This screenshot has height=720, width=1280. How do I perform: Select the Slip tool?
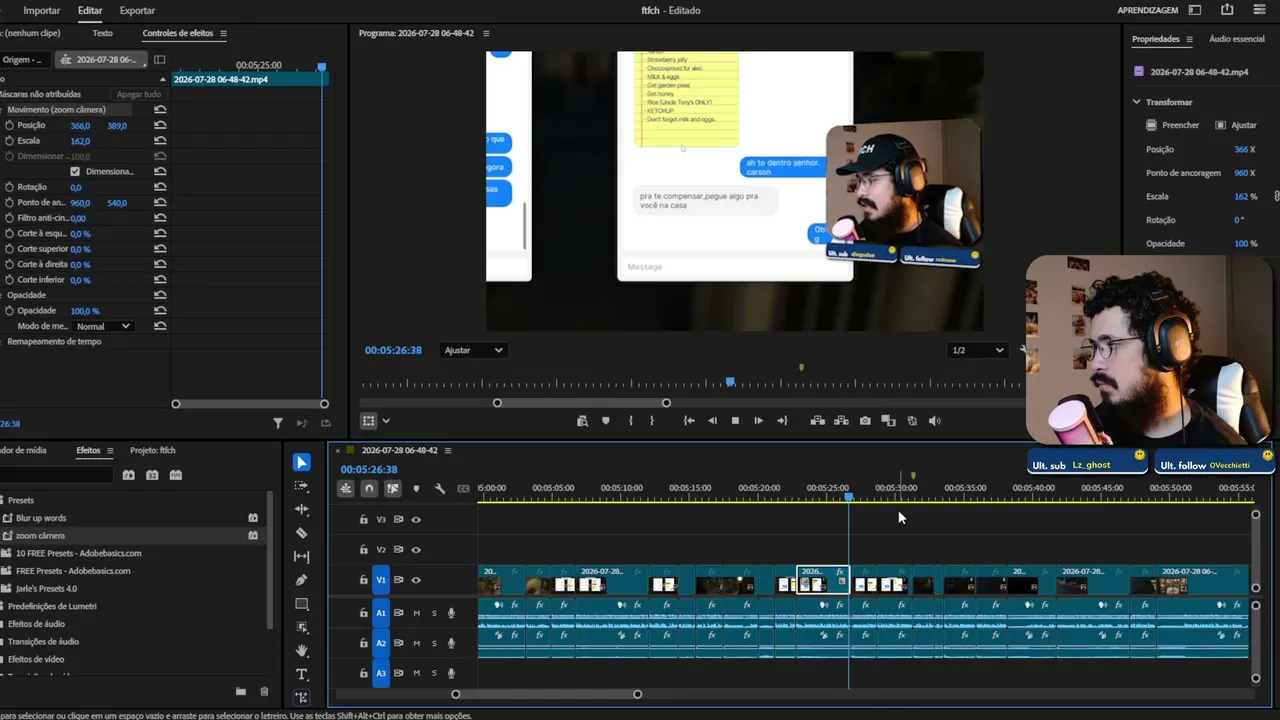pos(302,557)
